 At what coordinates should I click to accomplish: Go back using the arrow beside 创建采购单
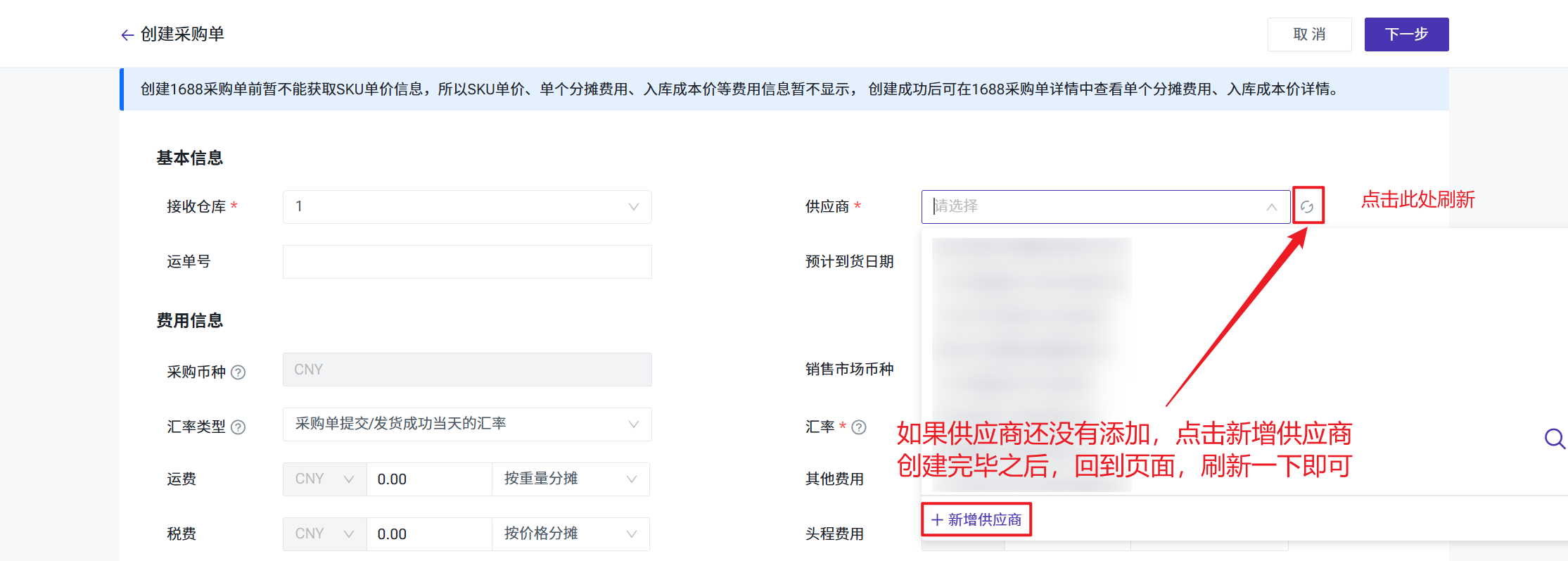tap(127, 34)
